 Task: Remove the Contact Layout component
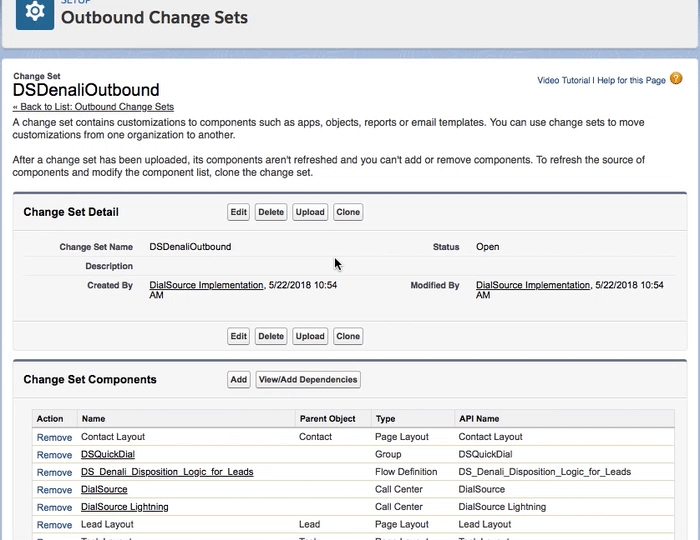point(54,437)
